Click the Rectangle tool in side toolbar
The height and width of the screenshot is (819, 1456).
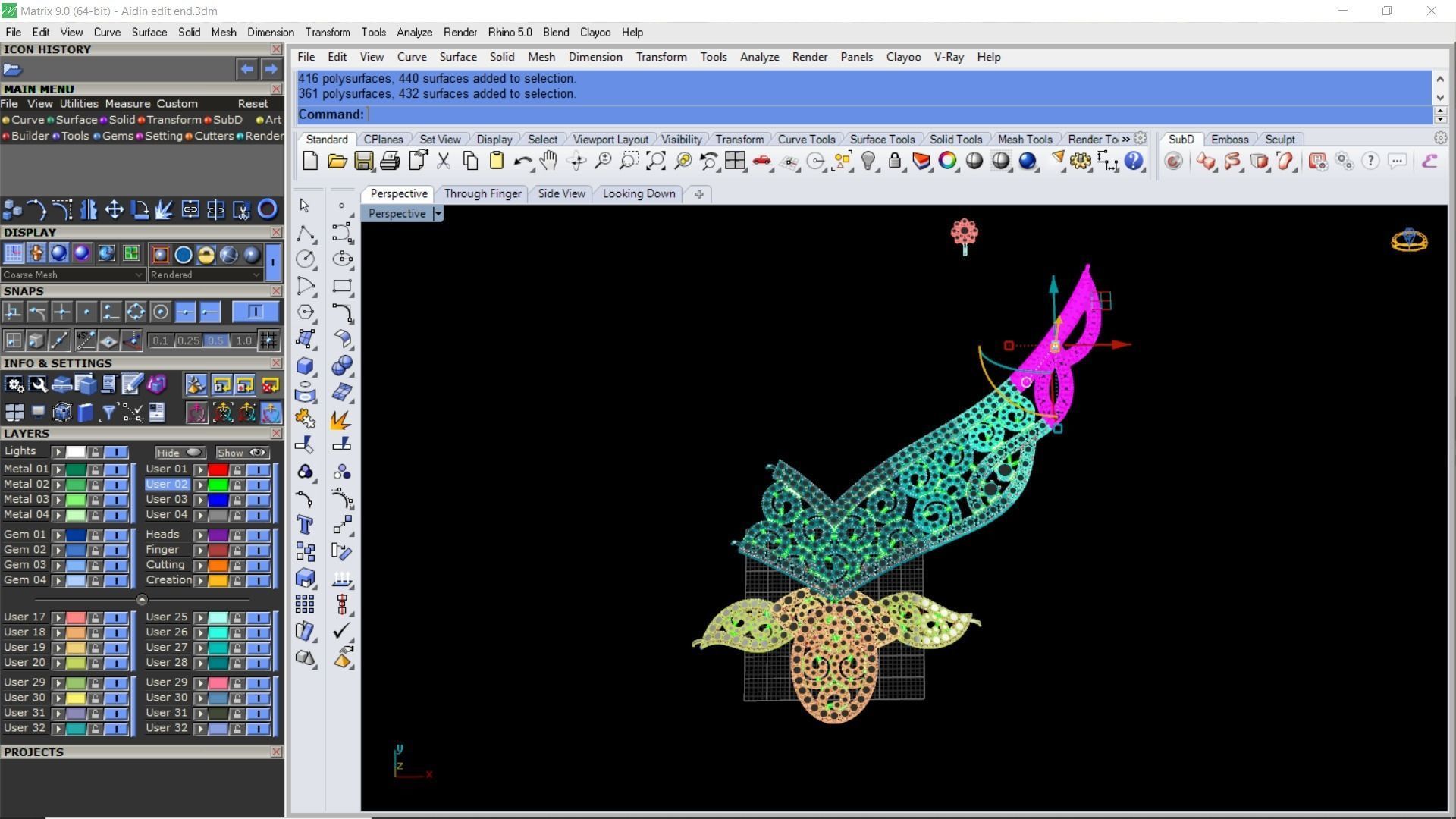coord(342,286)
